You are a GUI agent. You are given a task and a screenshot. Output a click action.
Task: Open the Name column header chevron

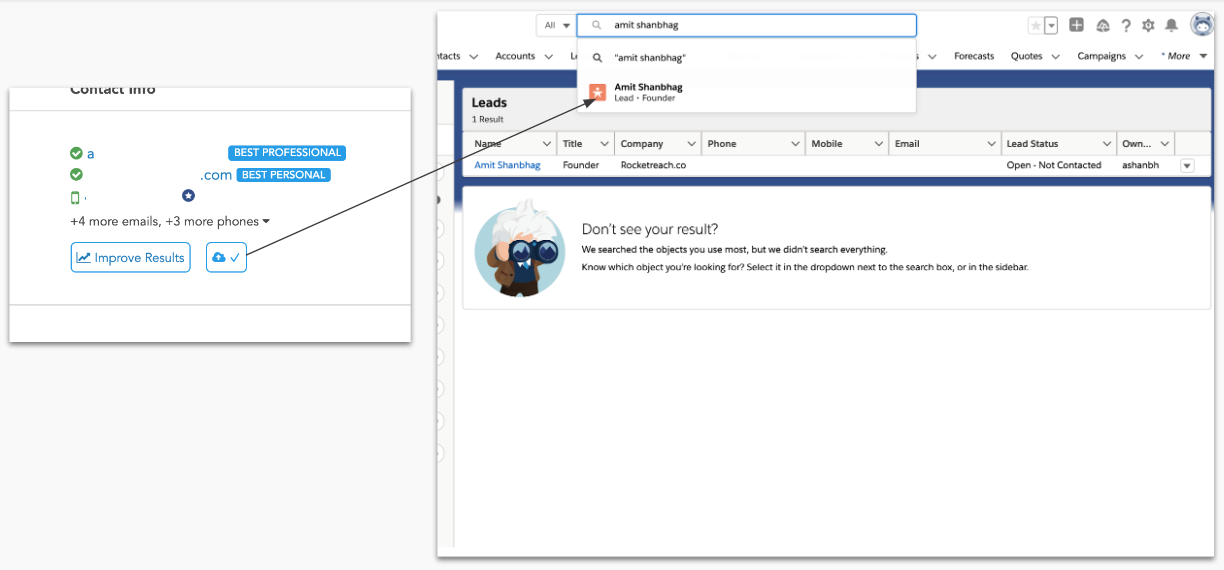point(546,144)
